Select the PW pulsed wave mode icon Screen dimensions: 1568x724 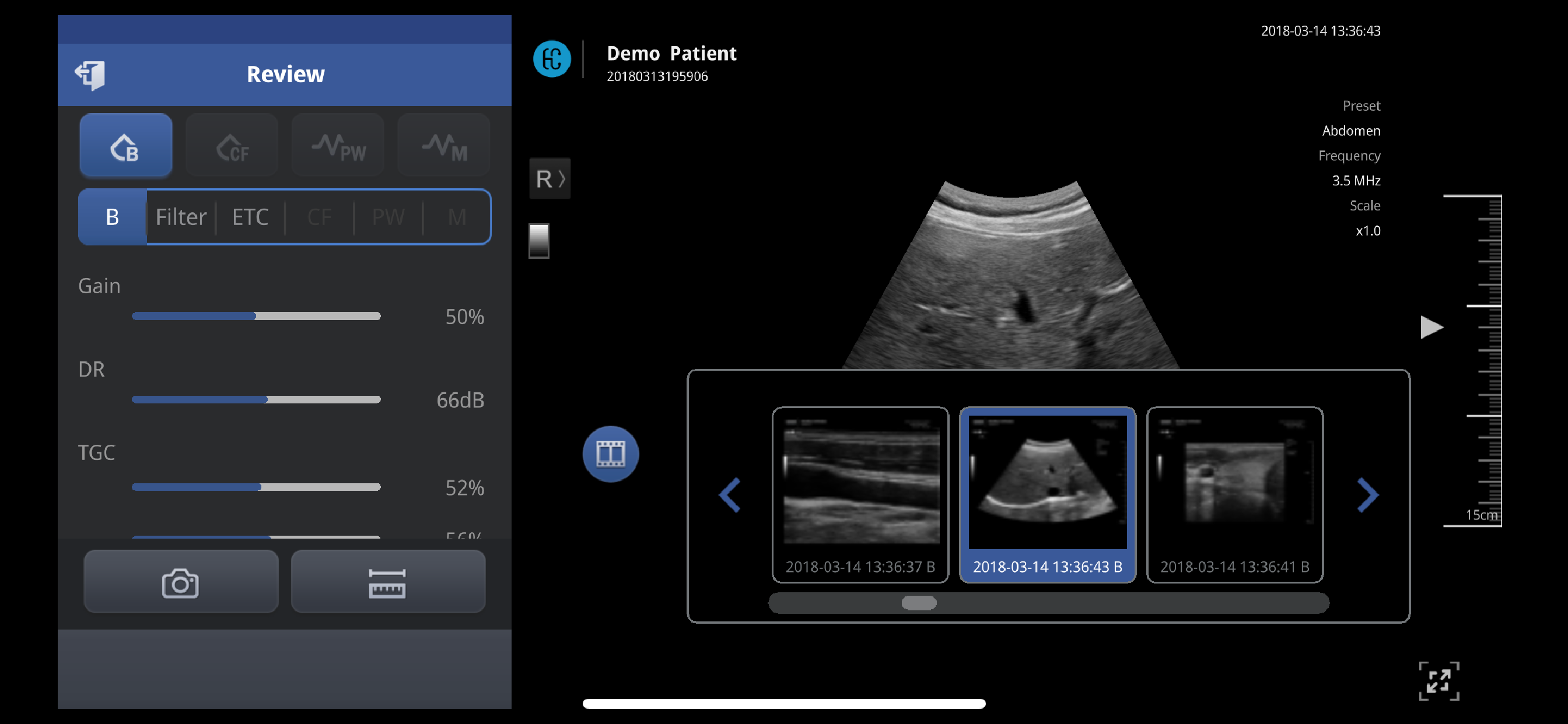(x=338, y=146)
